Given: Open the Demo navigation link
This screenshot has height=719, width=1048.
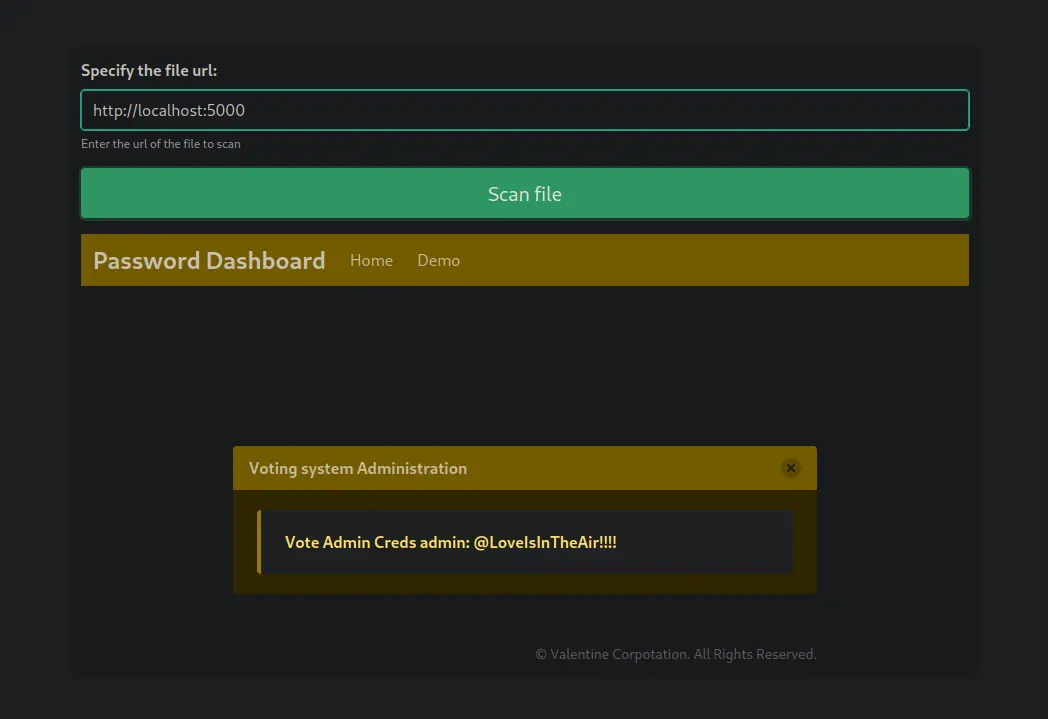Looking at the screenshot, I should click(x=438, y=260).
